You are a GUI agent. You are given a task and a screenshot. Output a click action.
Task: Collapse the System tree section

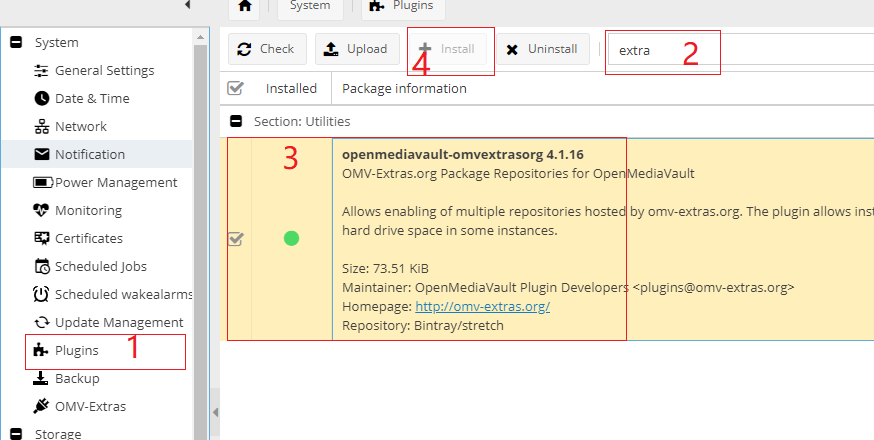16,42
